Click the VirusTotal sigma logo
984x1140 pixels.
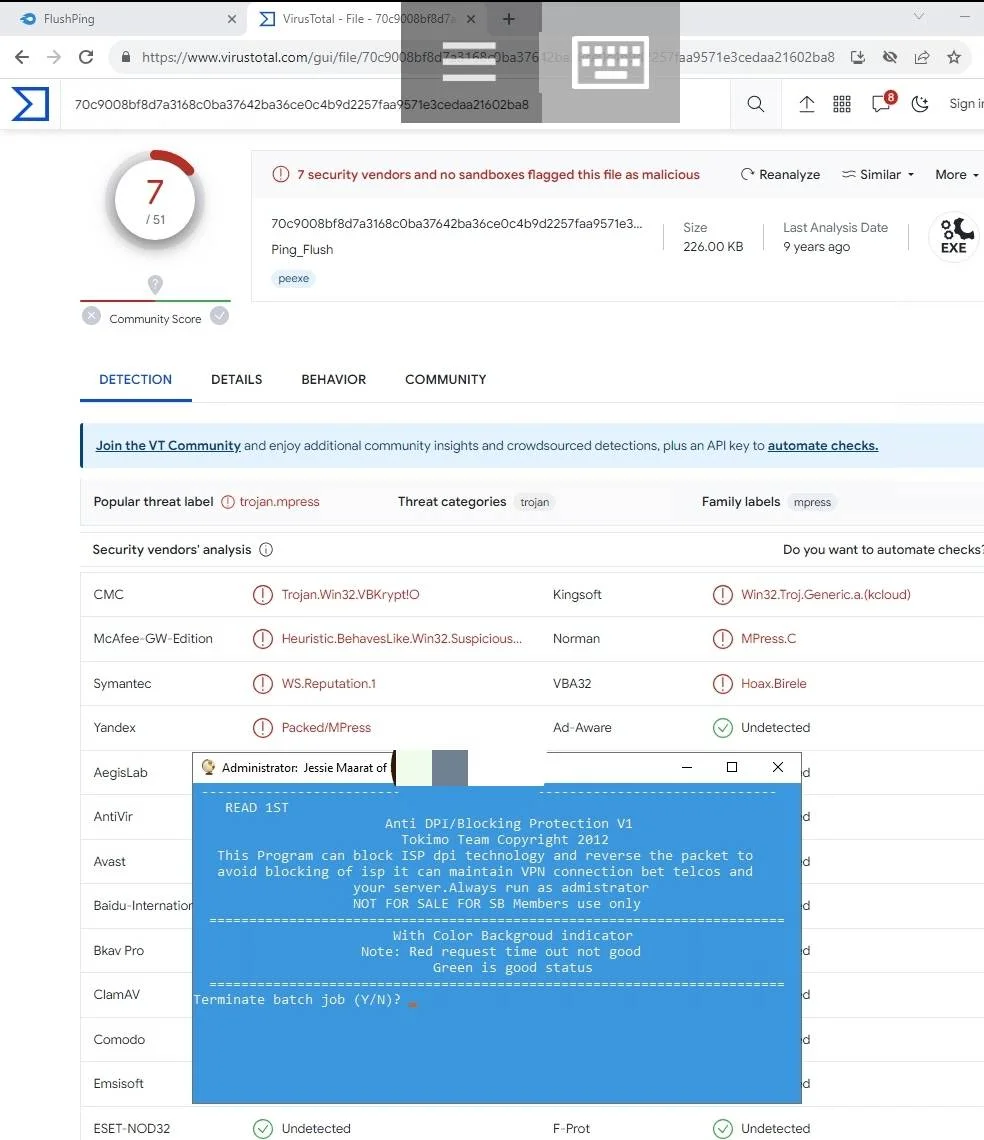coord(30,103)
